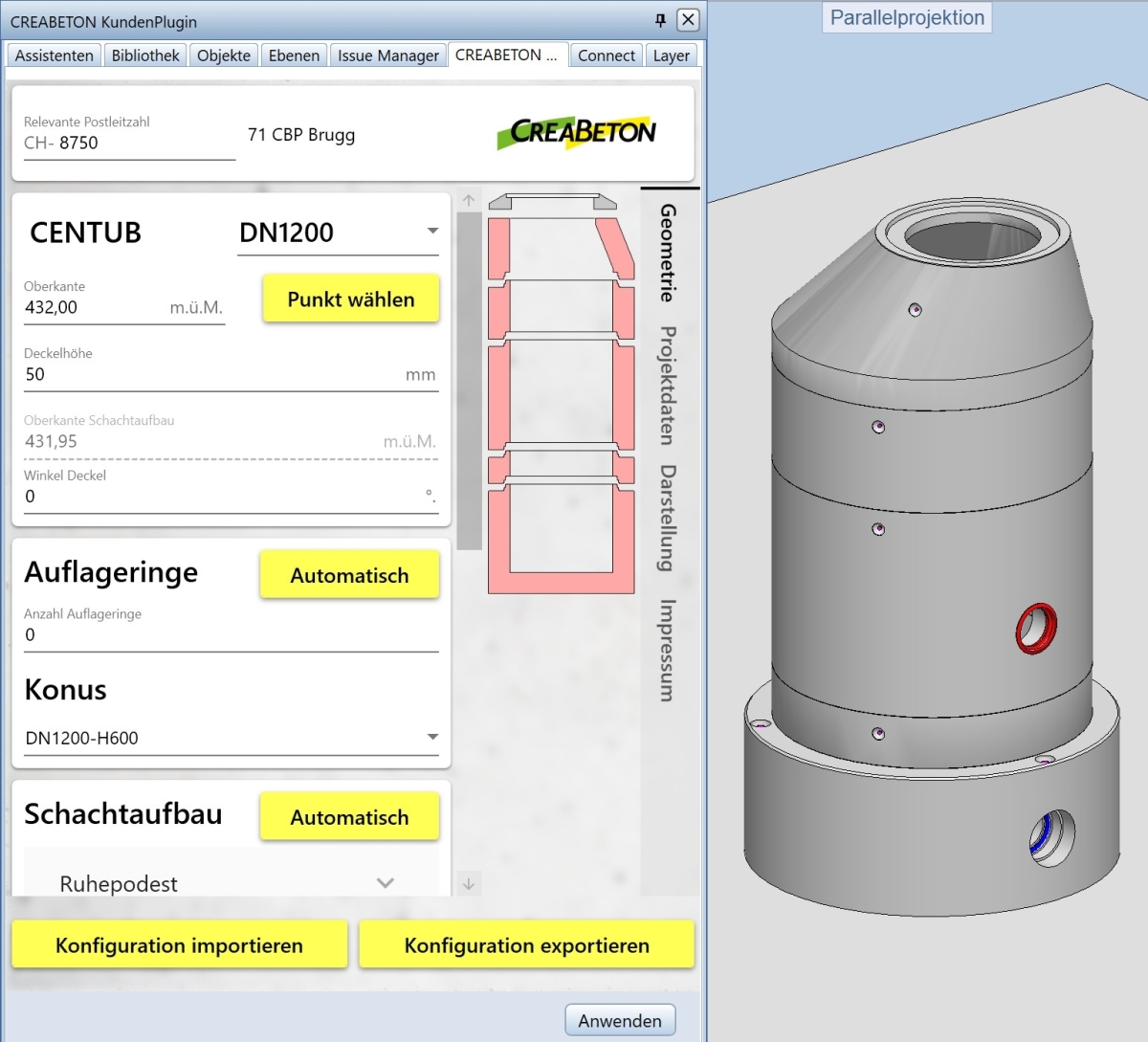
Task: Click the Oberkante Schachtaufbau field
Action: click(x=231, y=441)
